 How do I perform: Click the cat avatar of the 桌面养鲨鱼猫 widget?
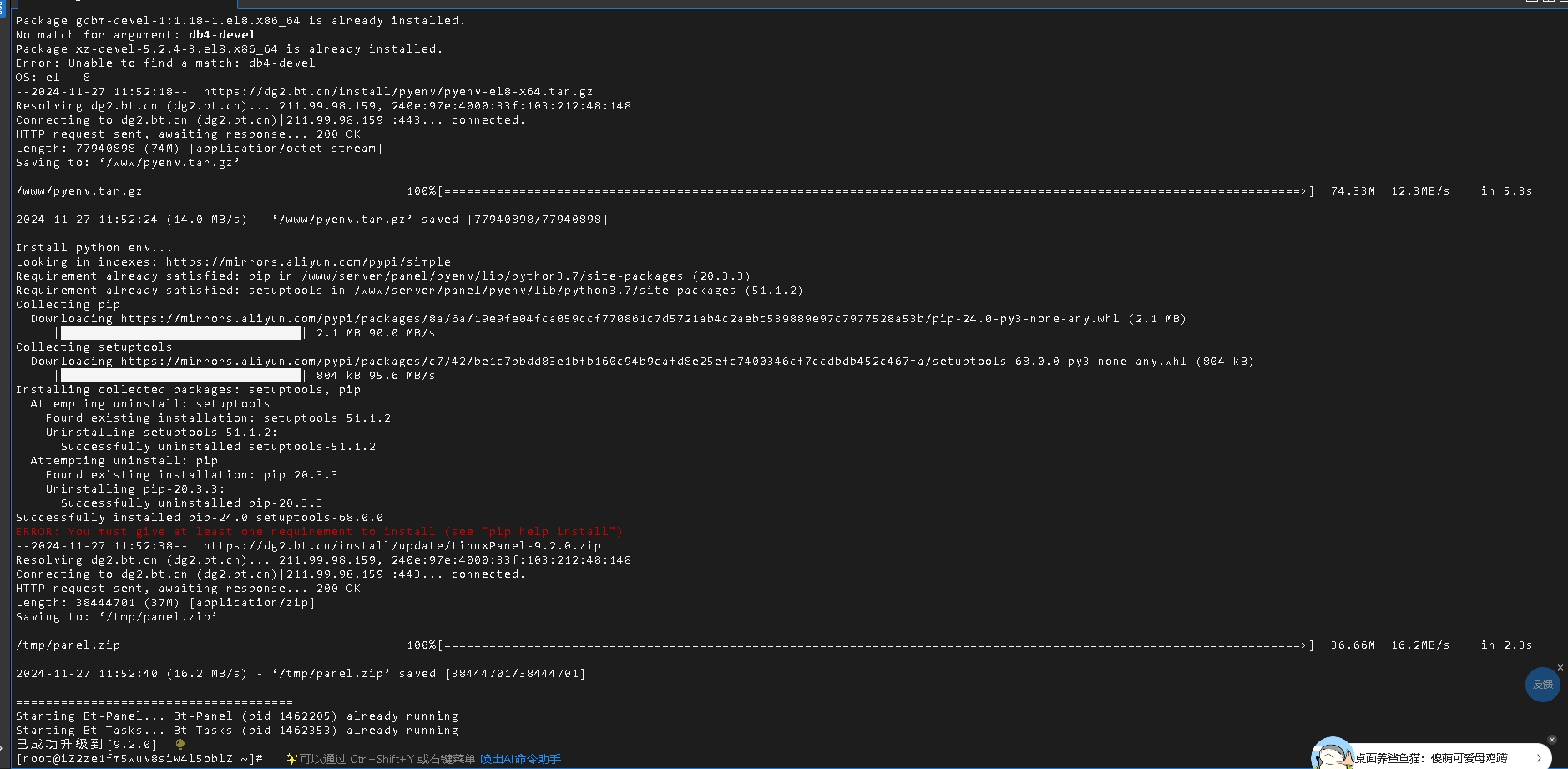pos(1333,754)
